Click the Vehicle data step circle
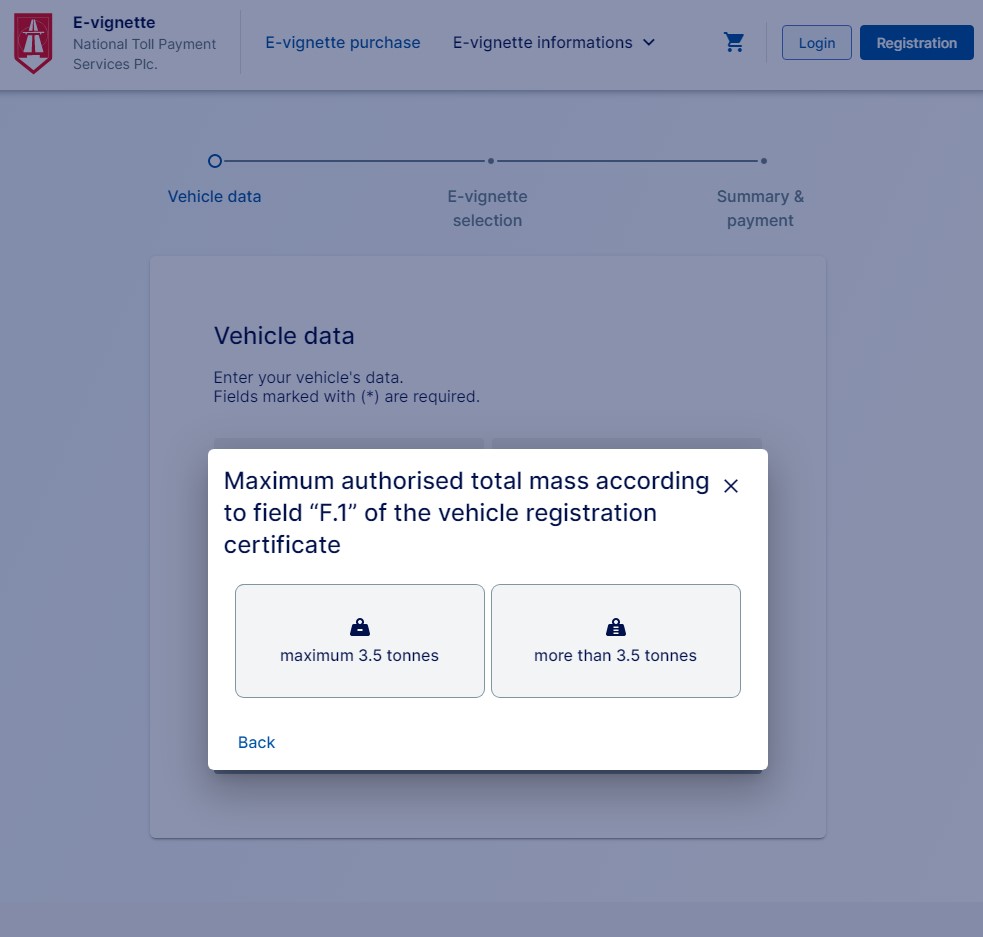This screenshot has height=937, width=983. point(215,161)
